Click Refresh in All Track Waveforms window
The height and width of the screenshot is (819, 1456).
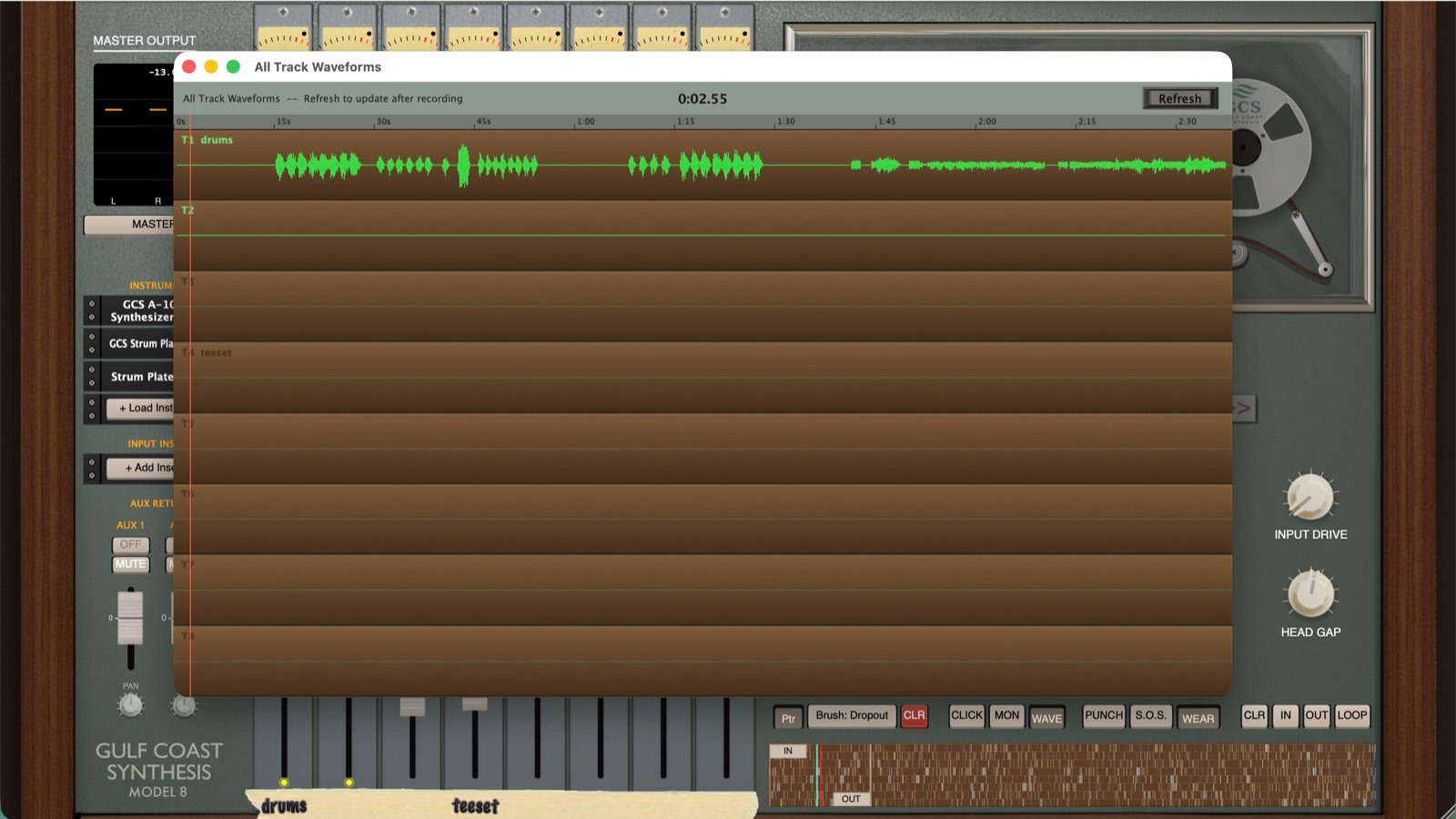(1179, 98)
